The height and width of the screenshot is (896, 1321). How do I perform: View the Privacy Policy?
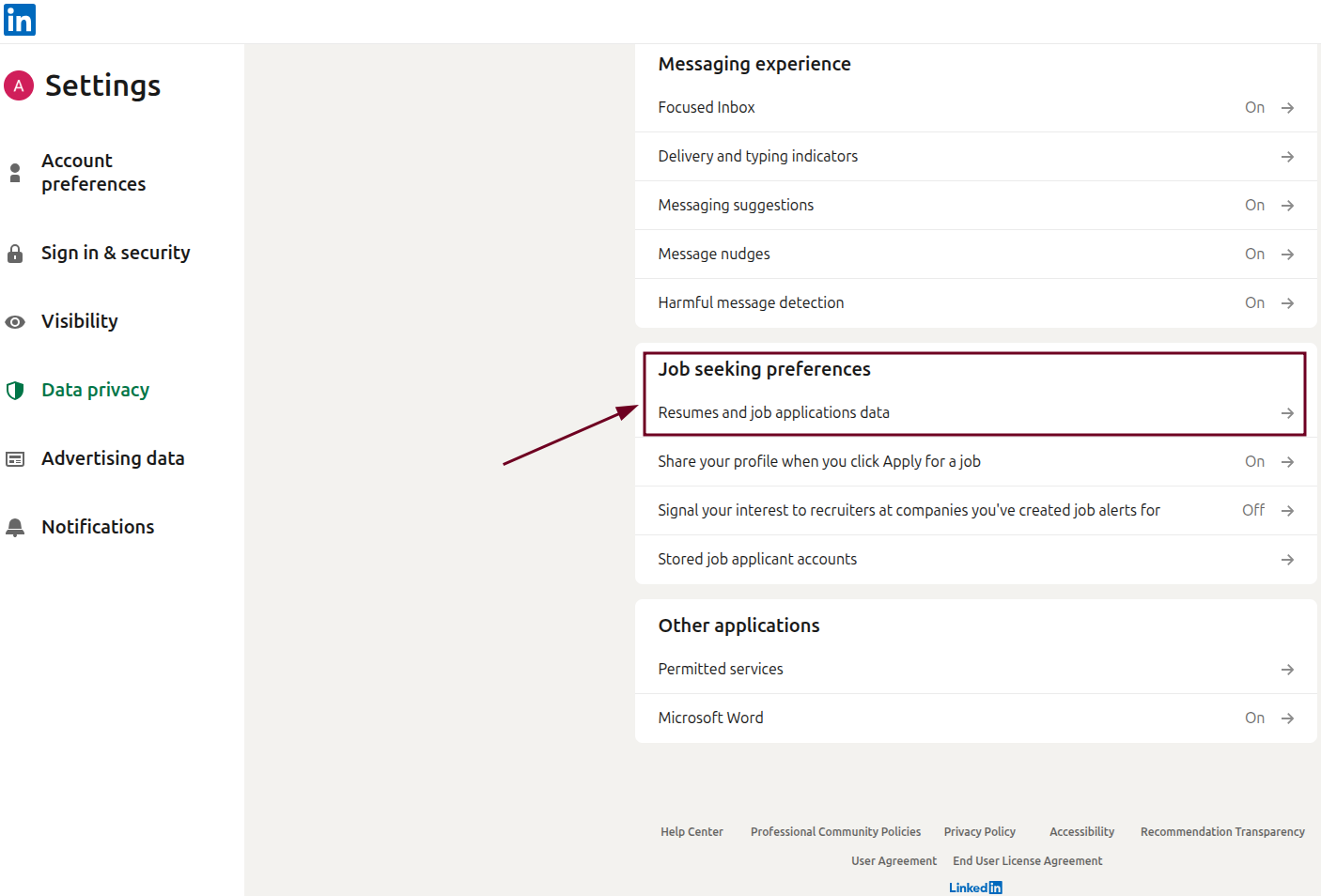[979, 831]
